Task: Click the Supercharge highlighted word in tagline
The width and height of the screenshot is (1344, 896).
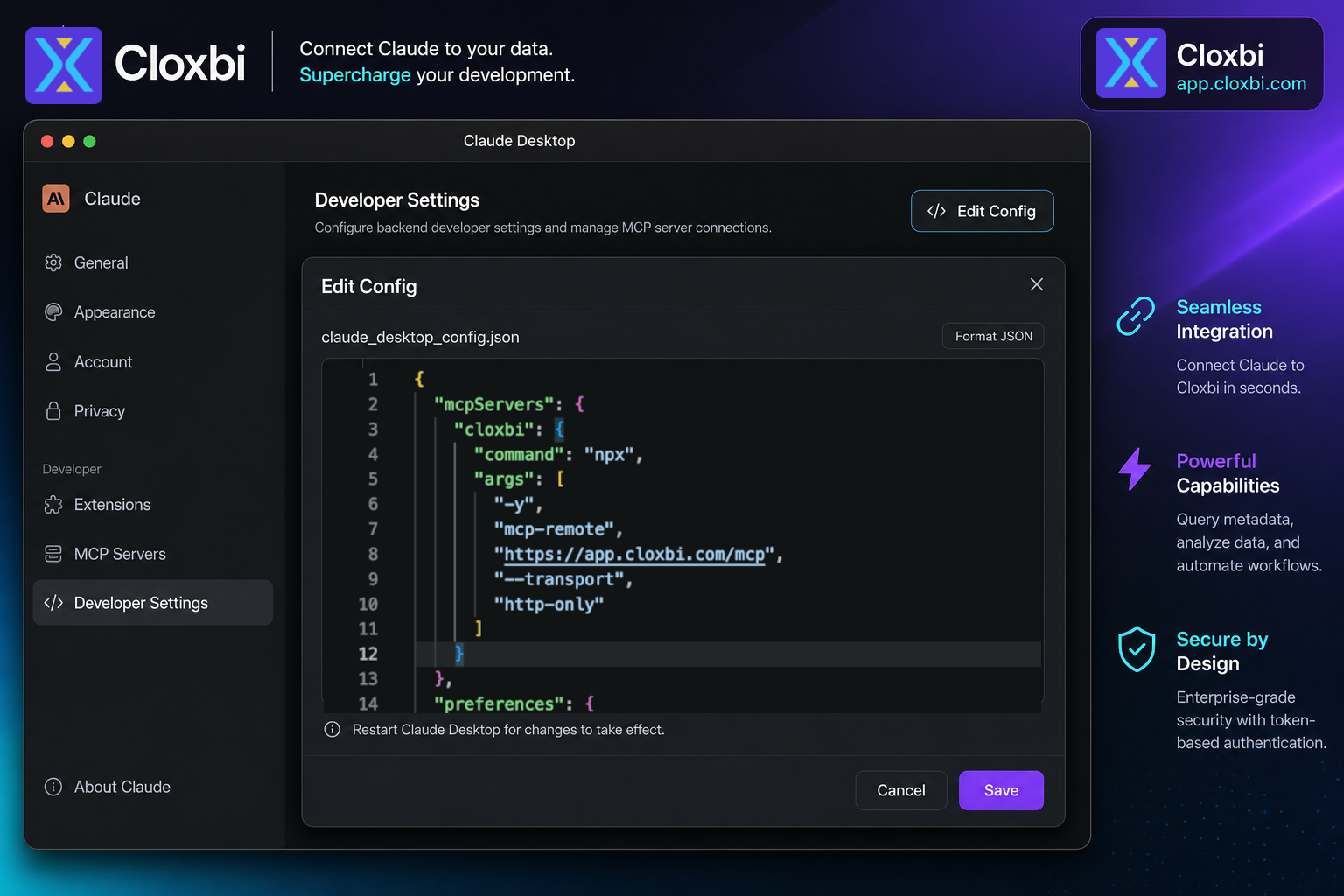Action: pyautogui.click(x=355, y=75)
